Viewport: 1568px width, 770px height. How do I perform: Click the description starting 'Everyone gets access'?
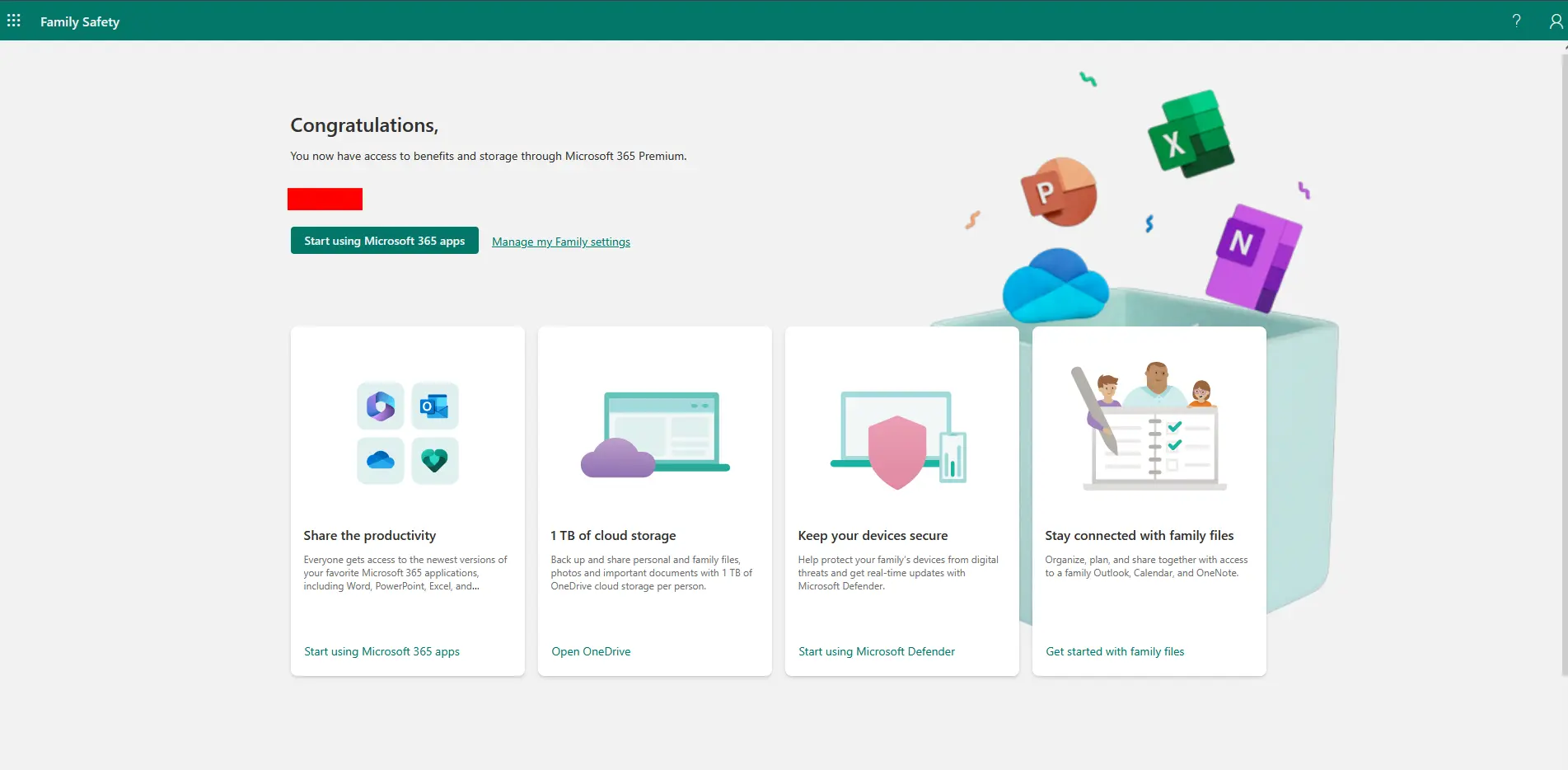(405, 573)
